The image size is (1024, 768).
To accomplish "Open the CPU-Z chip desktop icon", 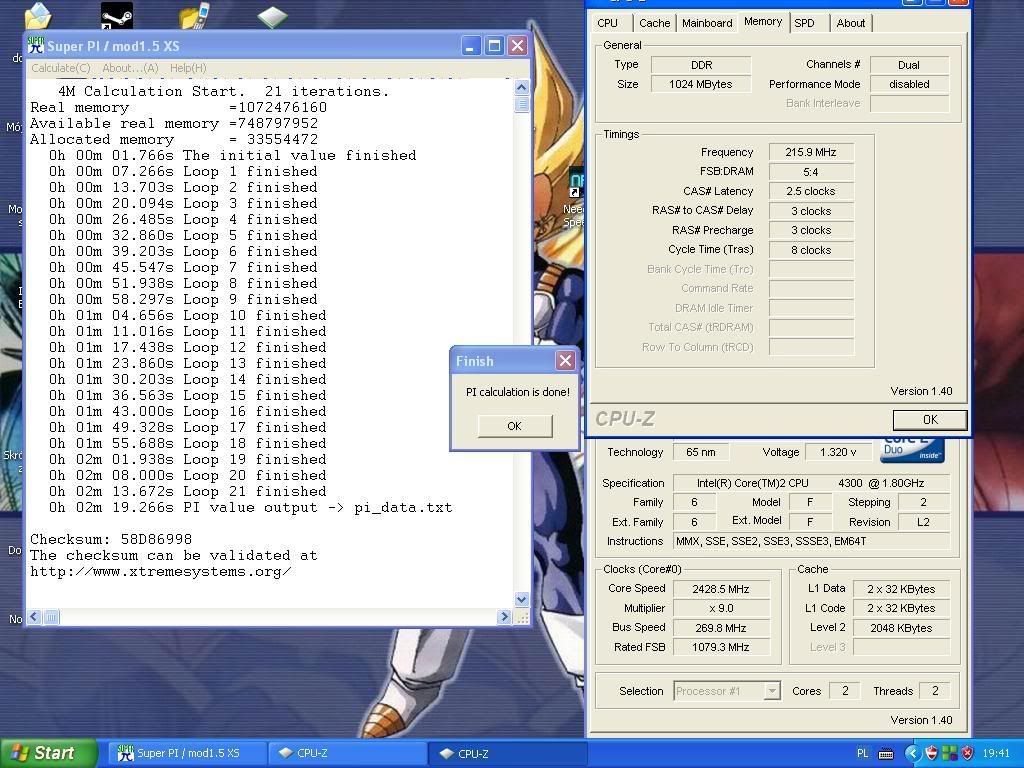I will [272, 16].
